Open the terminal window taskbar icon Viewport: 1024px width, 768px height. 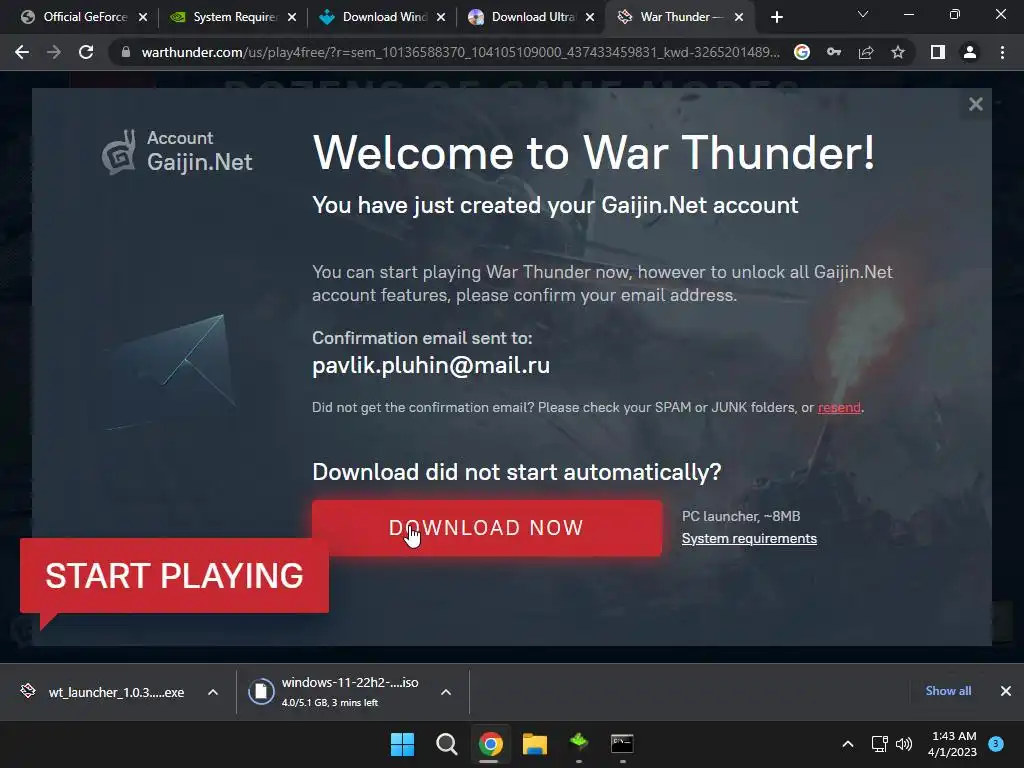click(622, 744)
